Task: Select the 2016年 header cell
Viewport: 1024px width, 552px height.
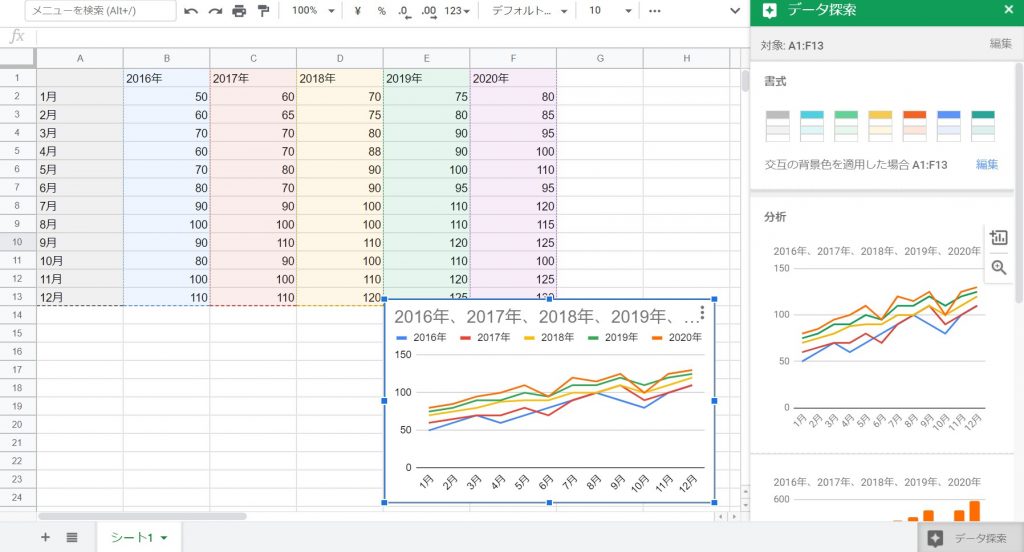Action: pyautogui.click(x=167, y=78)
